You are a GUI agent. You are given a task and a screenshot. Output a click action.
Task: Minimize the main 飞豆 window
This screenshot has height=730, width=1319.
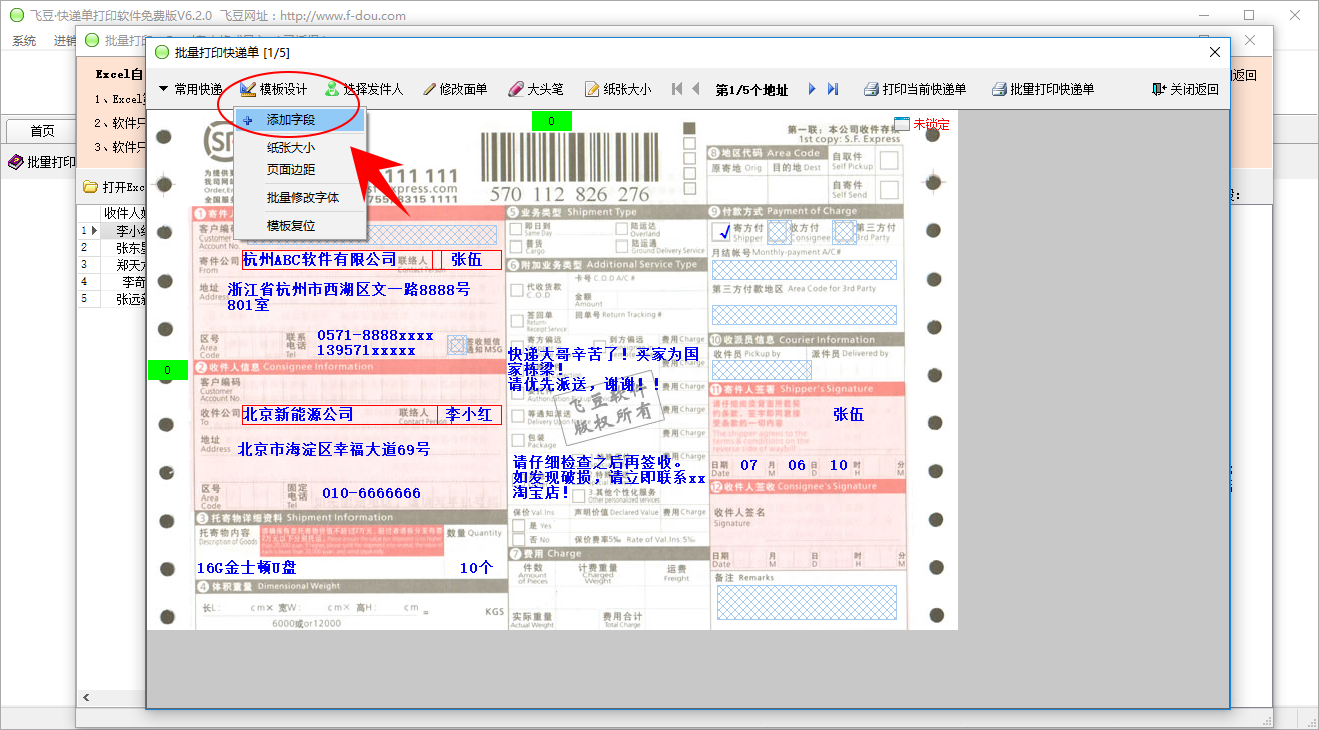tap(1204, 15)
